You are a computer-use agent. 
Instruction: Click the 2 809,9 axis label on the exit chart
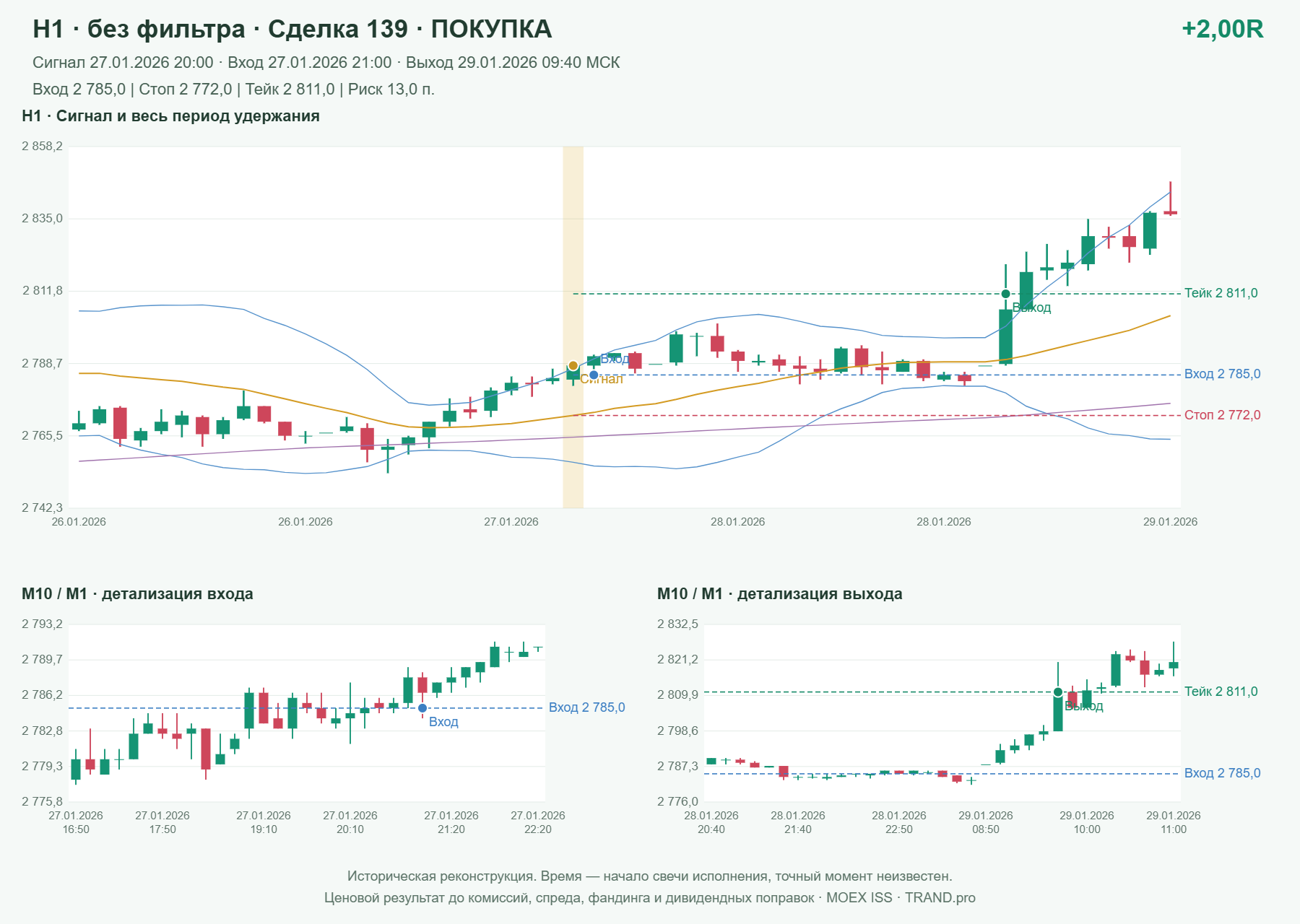point(677,695)
